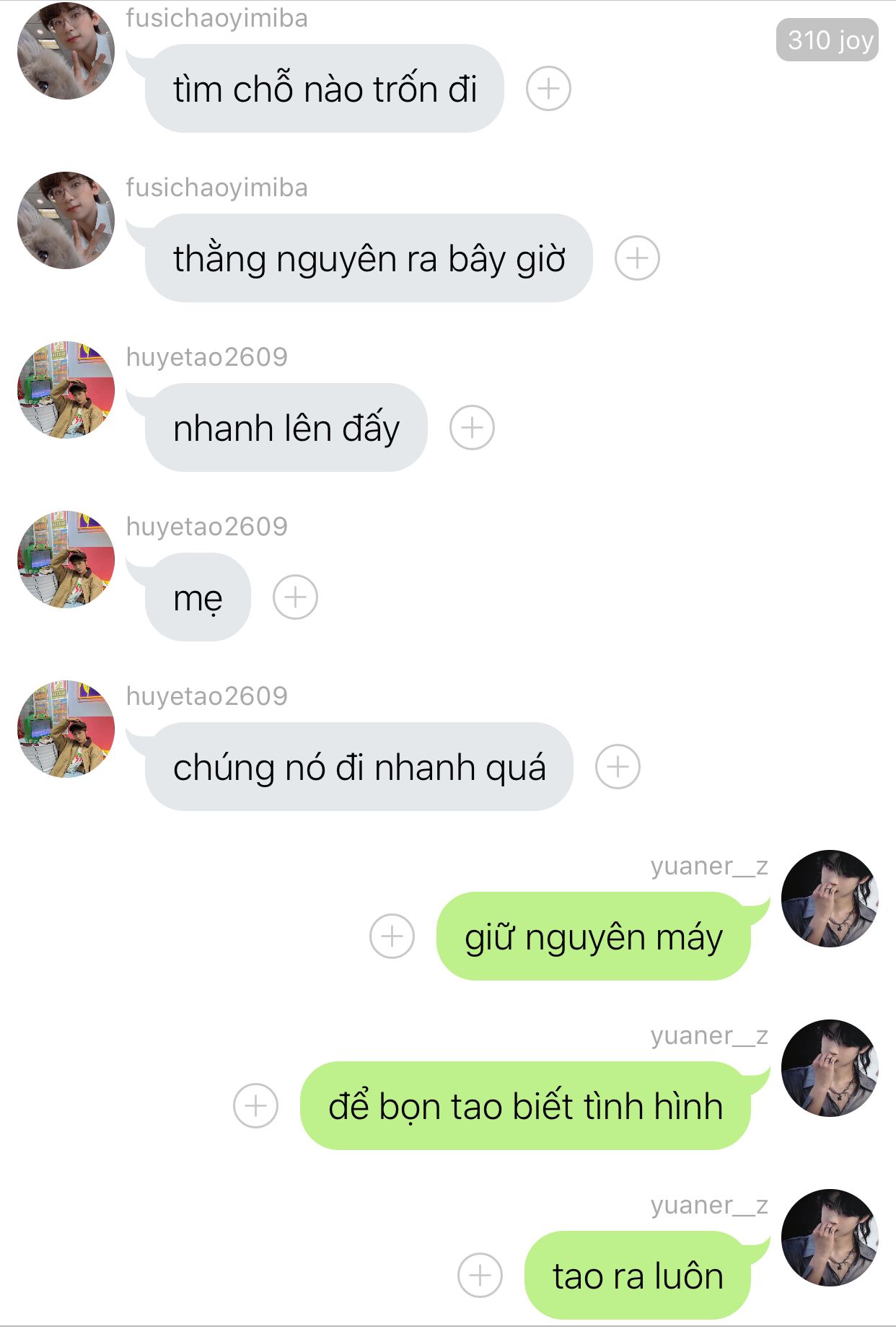
Task: Click the '310 joy' badge
Action: pyautogui.click(x=827, y=40)
